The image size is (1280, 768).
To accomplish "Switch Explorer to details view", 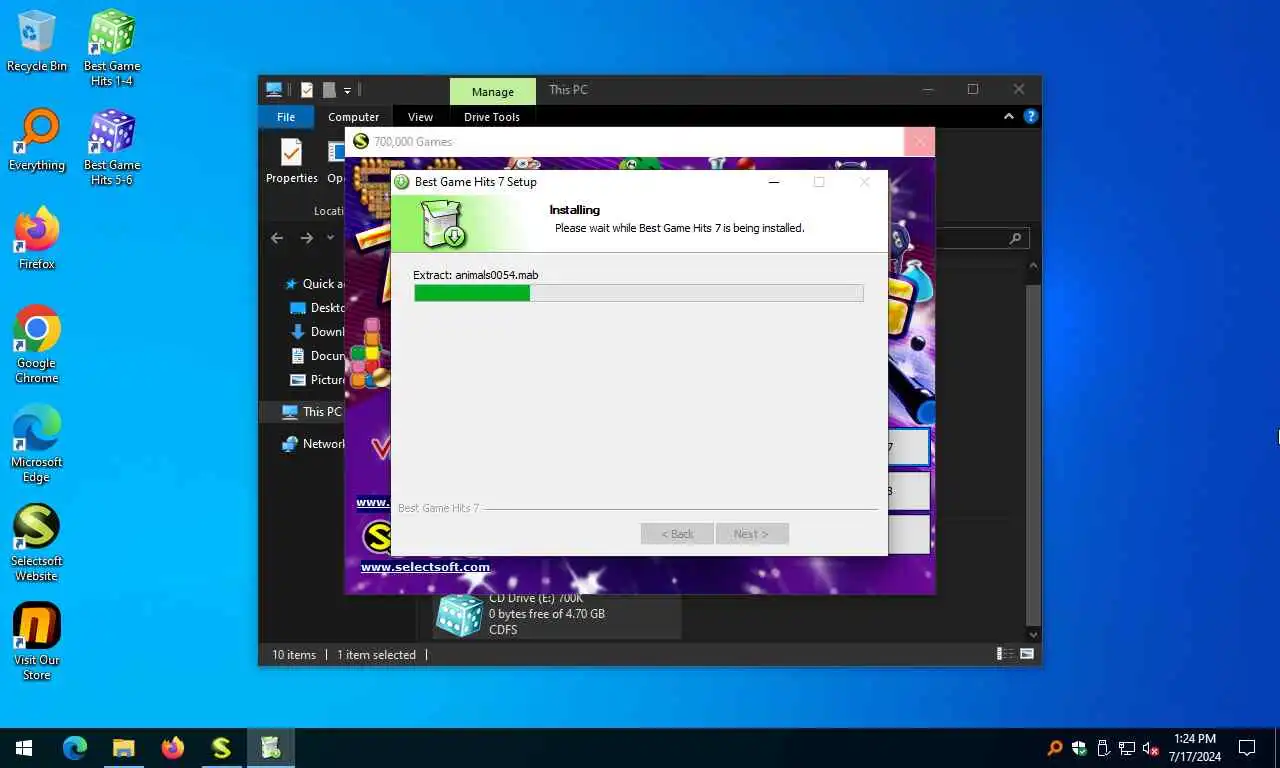I will pyautogui.click(x=1004, y=654).
